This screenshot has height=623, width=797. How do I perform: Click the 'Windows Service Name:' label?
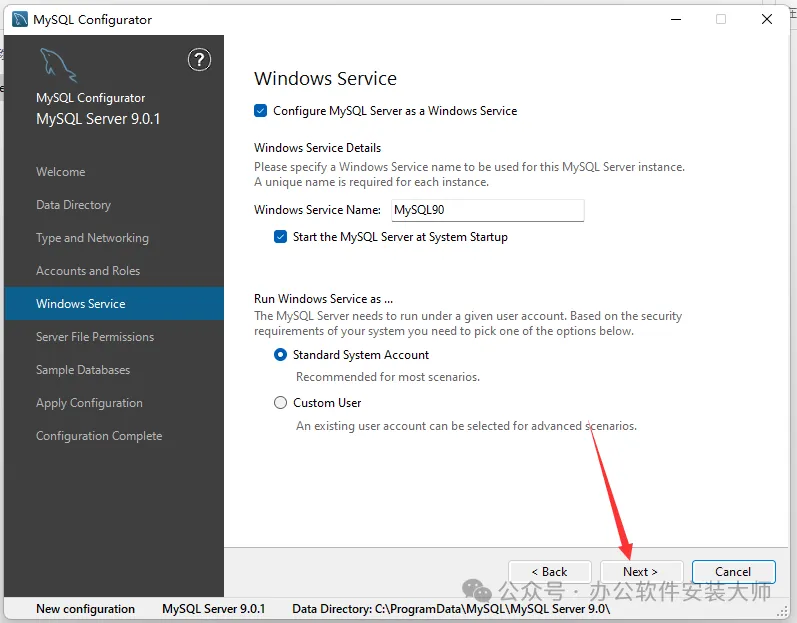[x=317, y=210]
